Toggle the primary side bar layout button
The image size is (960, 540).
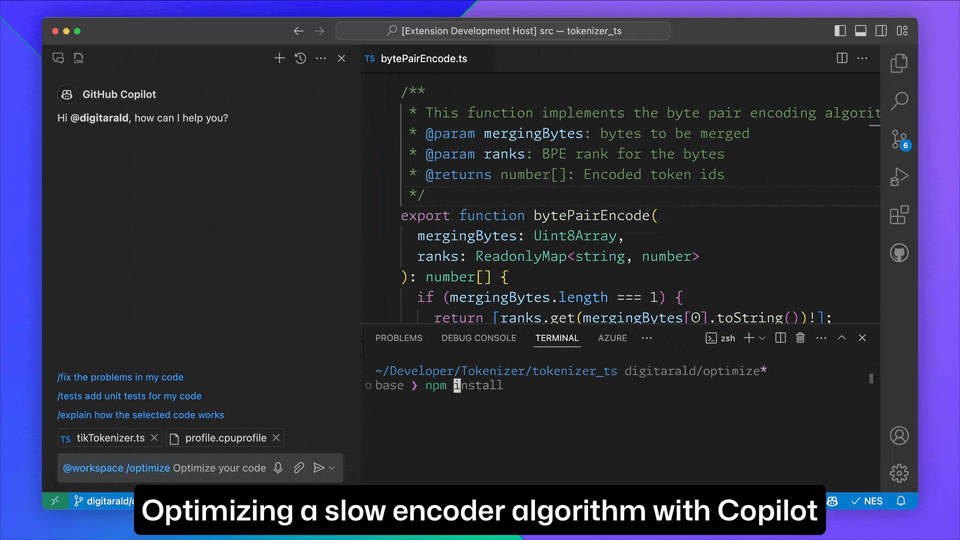tap(840, 31)
